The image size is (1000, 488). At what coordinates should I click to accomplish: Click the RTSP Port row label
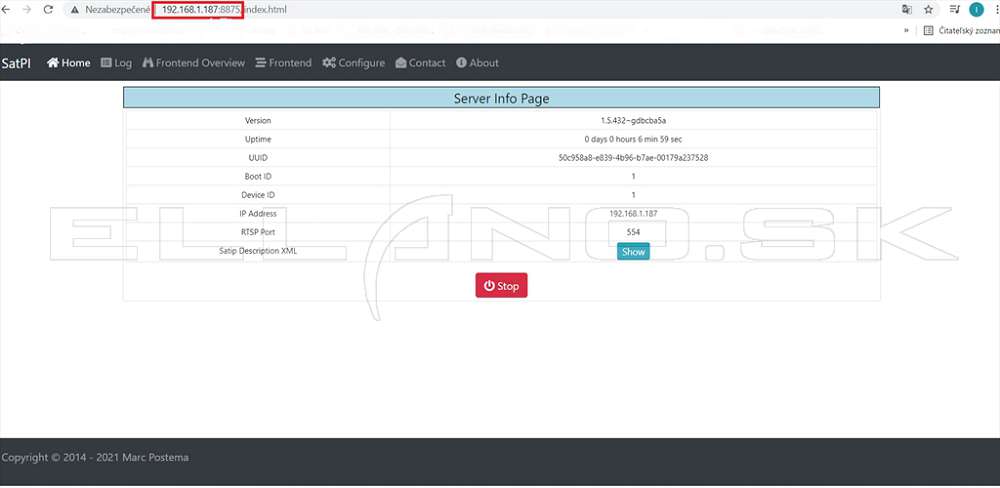point(258,232)
